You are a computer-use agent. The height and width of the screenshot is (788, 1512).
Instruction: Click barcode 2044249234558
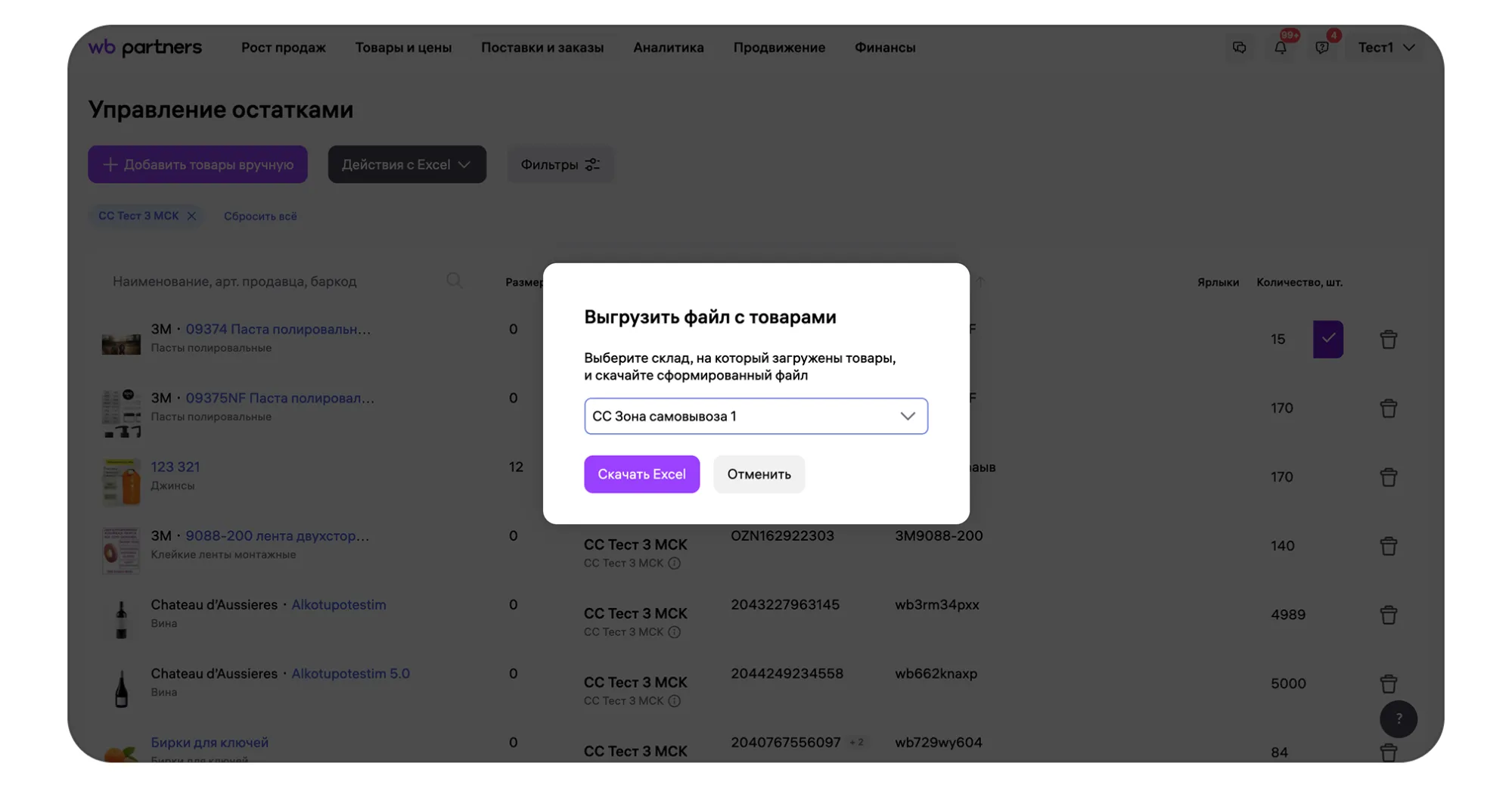tap(787, 673)
